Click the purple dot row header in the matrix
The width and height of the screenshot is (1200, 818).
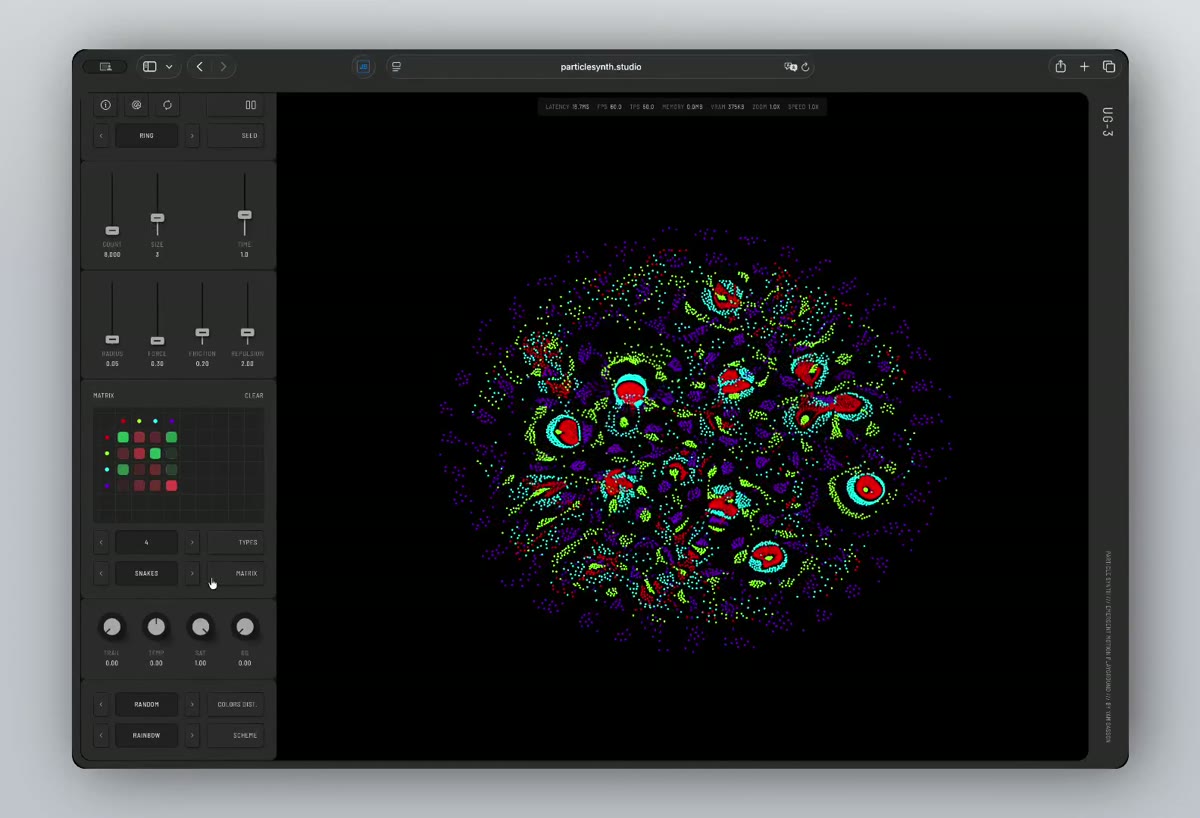pos(107,485)
